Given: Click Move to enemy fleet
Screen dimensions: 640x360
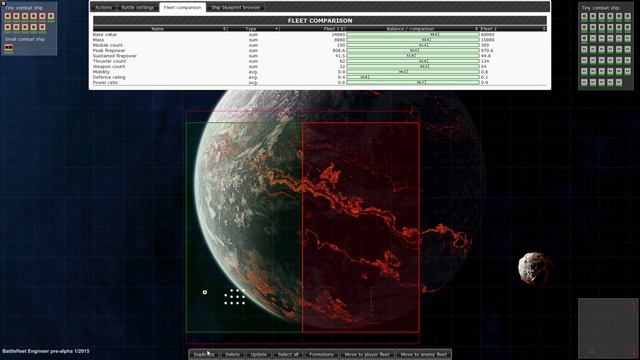Looking at the screenshot, I should (x=424, y=354).
